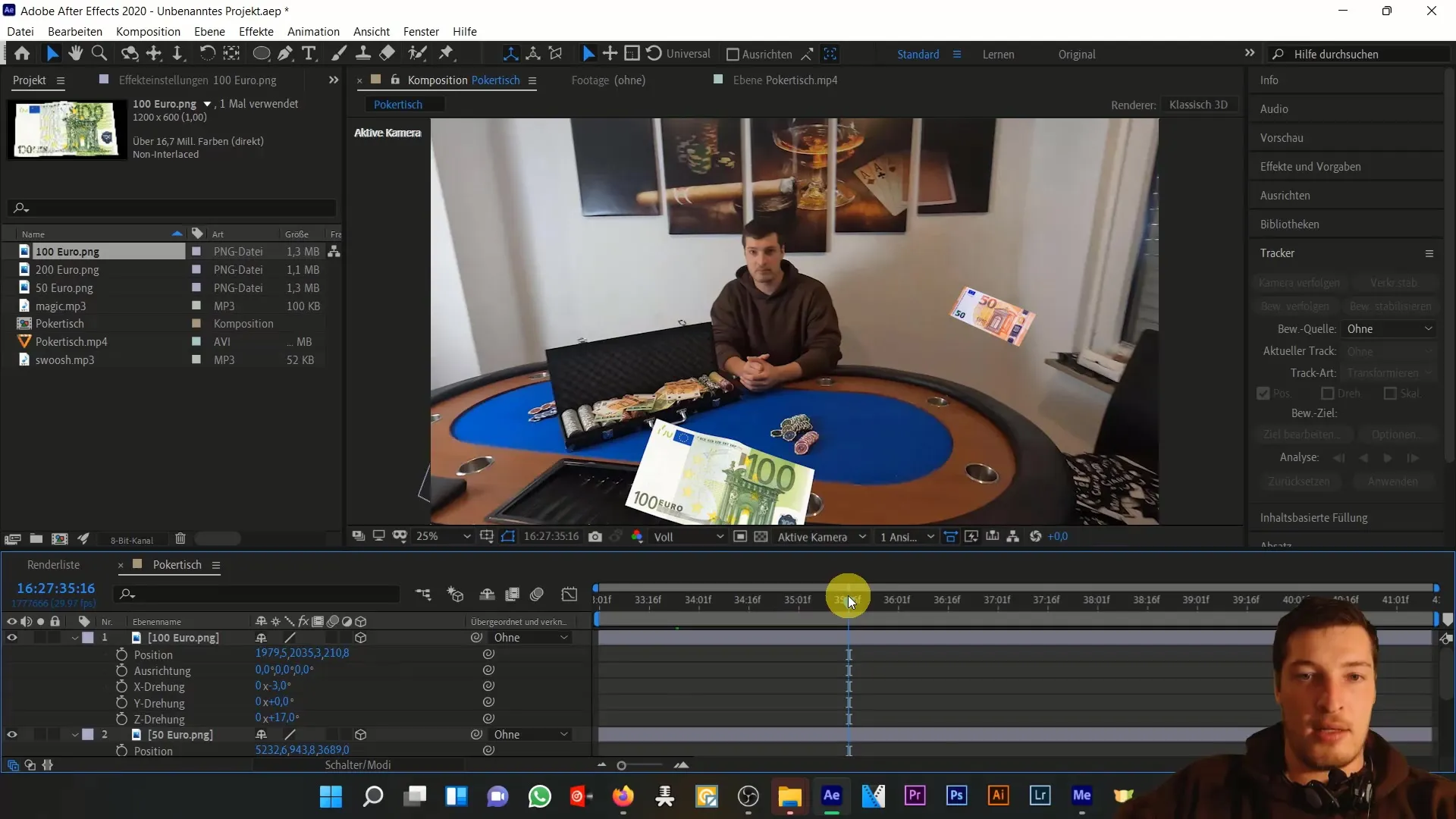Image resolution: width=1456 pixels, height=819 pixels.
Task: Select the Rotation tool
Action: [x=206, y=54]
